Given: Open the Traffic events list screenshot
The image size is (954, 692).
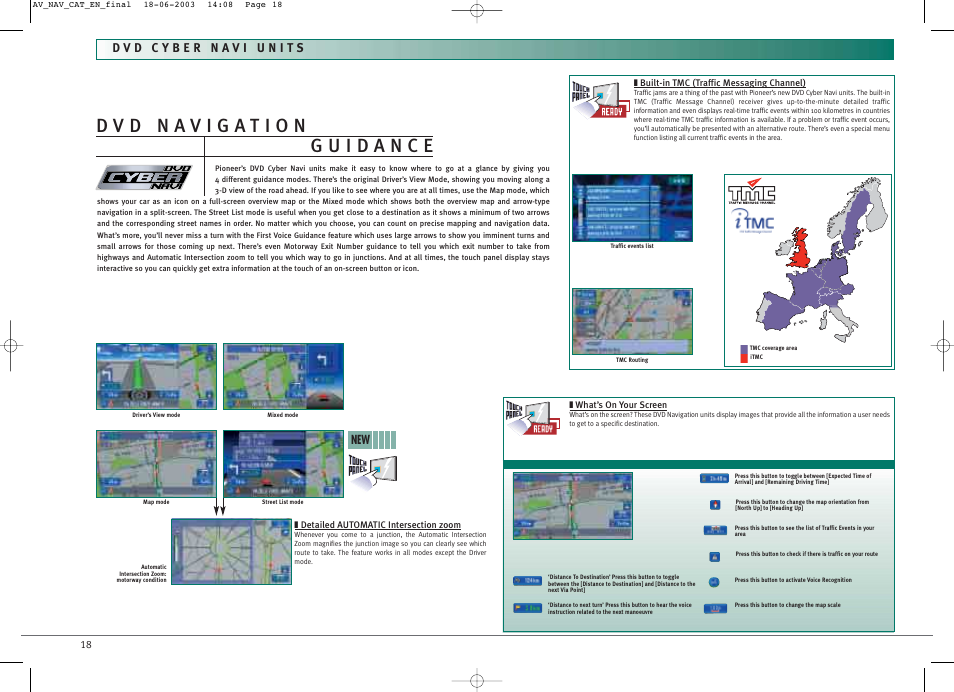Looking at the screenshot, I should click(x=632, y=208).
